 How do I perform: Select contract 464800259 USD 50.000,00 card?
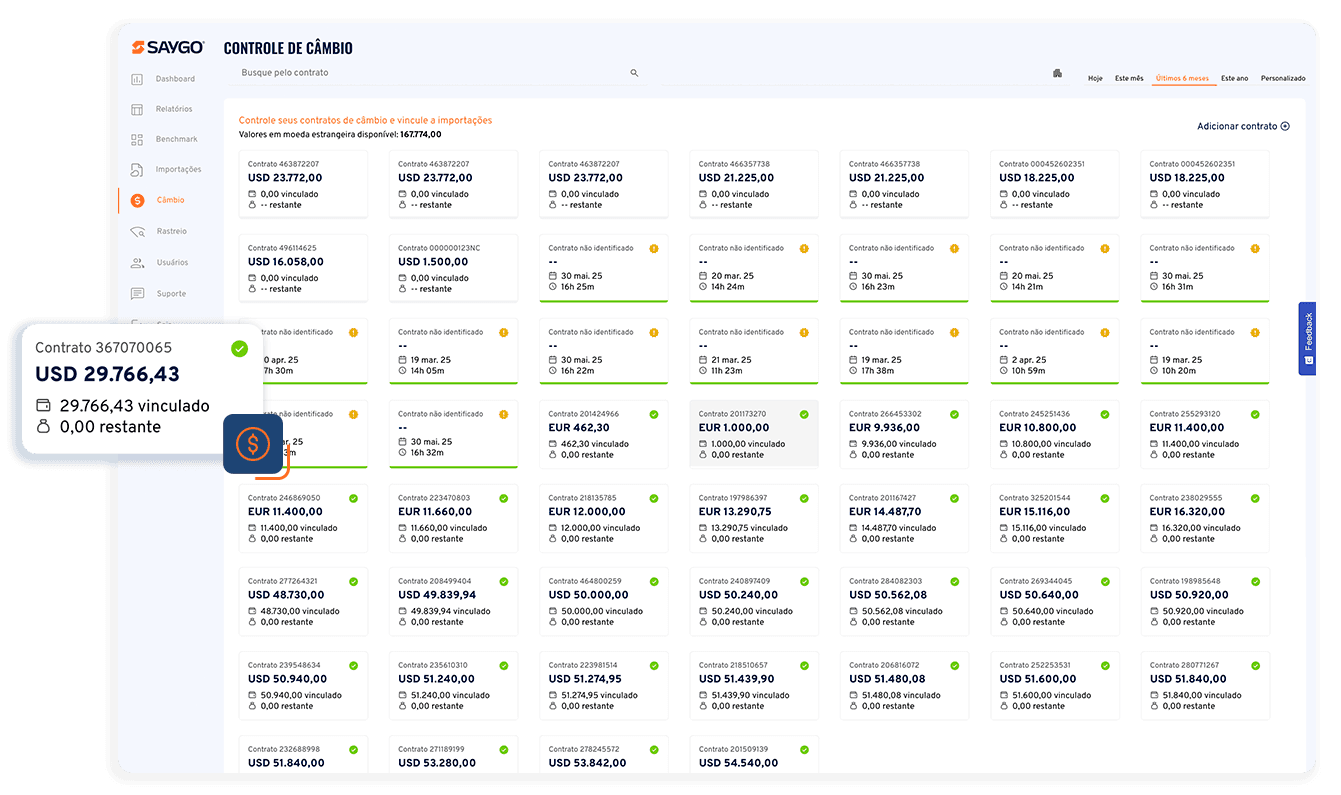(603, 600)
